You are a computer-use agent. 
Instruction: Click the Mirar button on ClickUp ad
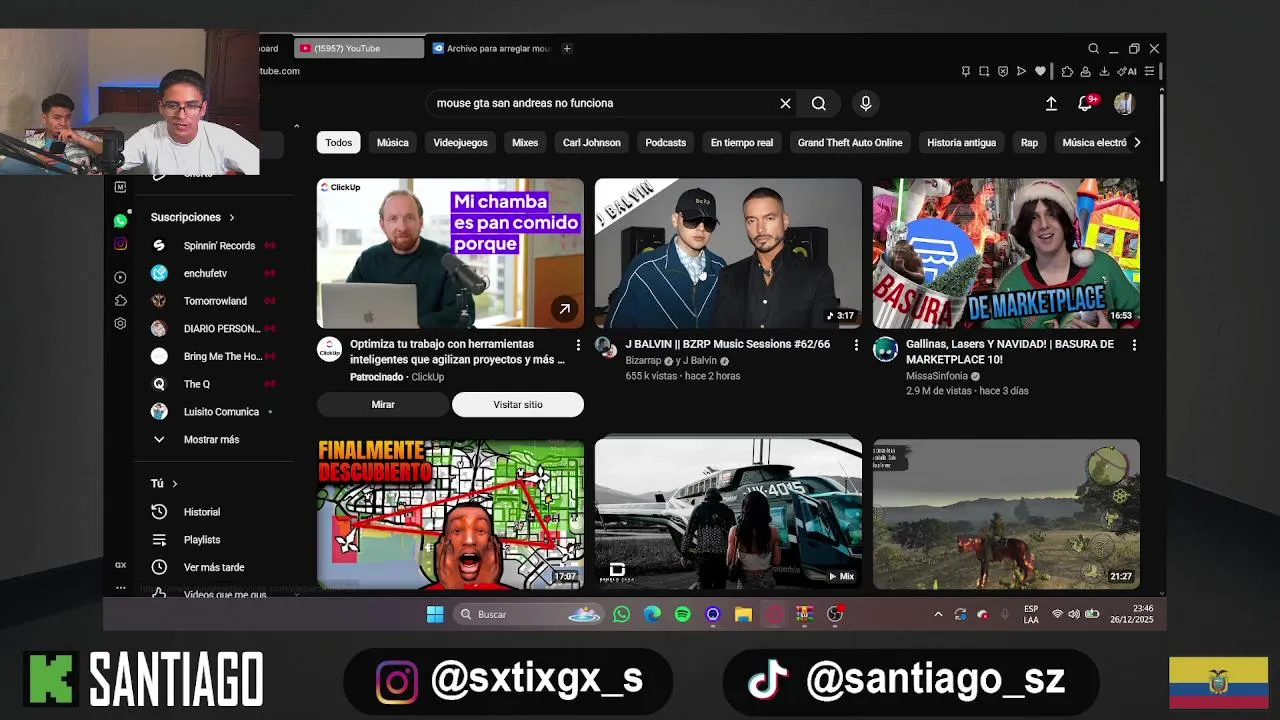(383, 404)
